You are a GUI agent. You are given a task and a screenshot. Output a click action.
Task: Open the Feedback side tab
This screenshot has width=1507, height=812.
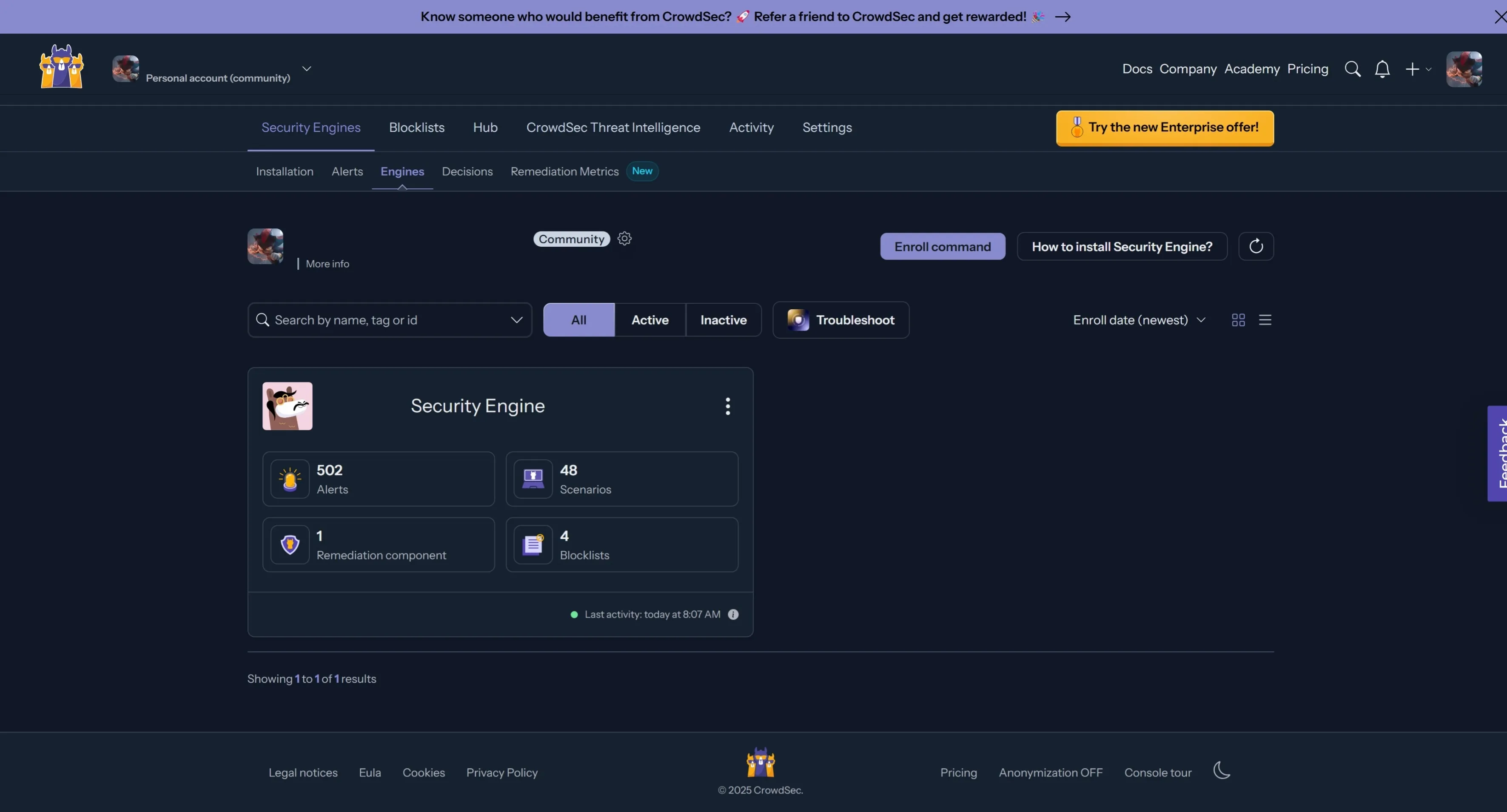click(x=1497, y=453)
